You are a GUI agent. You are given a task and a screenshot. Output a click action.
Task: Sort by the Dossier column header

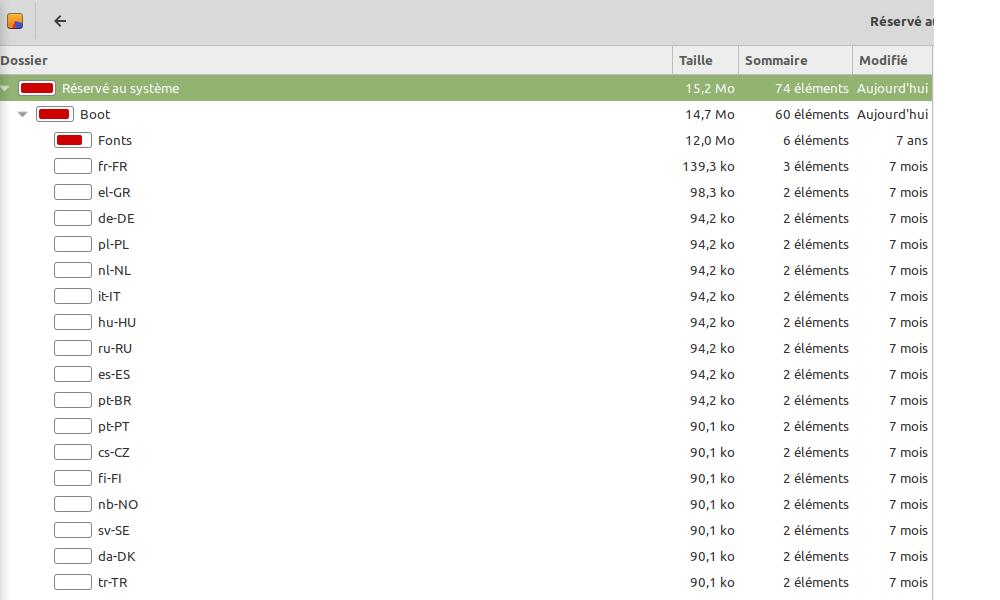(336, 61)
